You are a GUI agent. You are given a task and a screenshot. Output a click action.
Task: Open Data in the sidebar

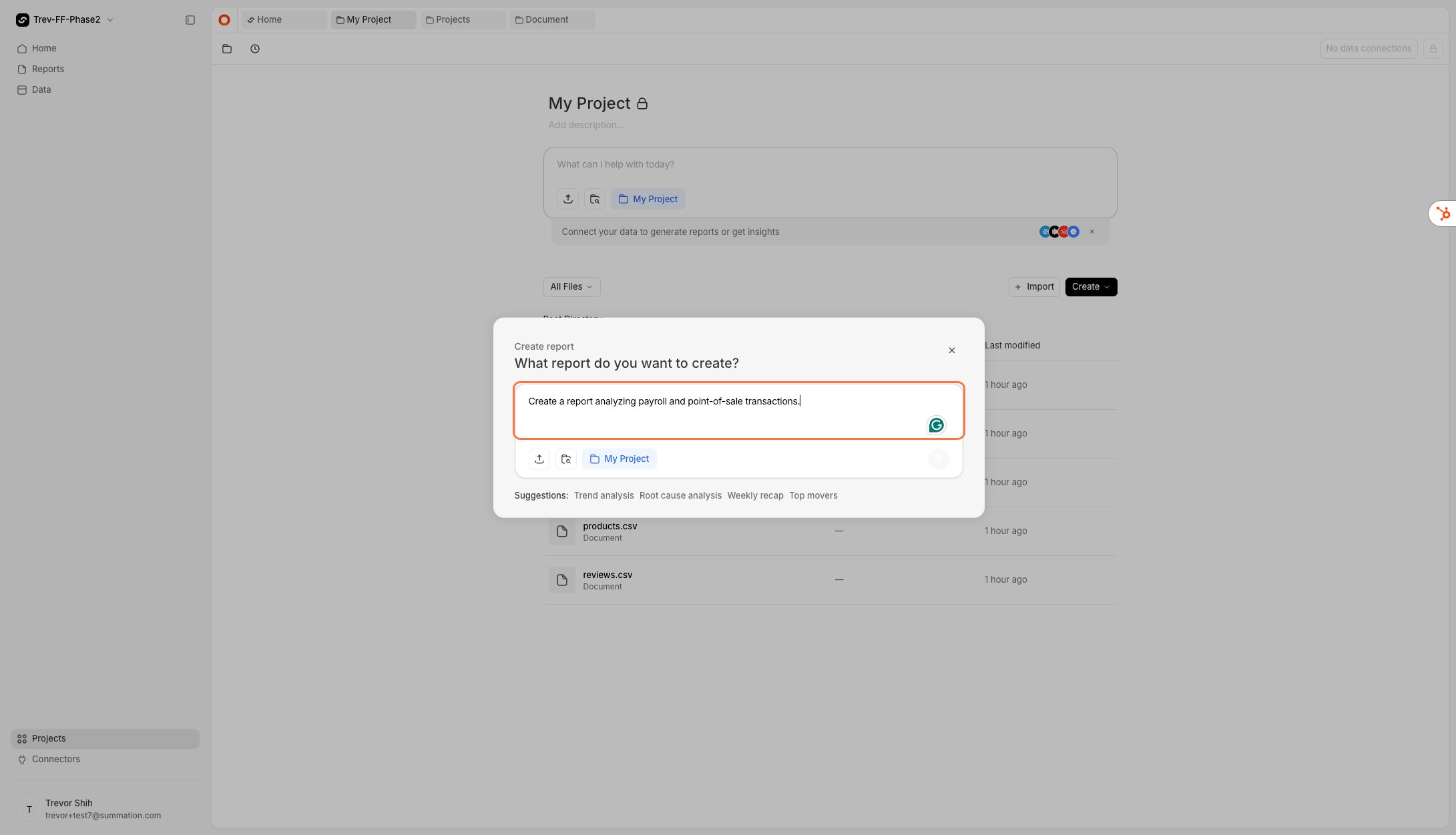pos(41,90)
